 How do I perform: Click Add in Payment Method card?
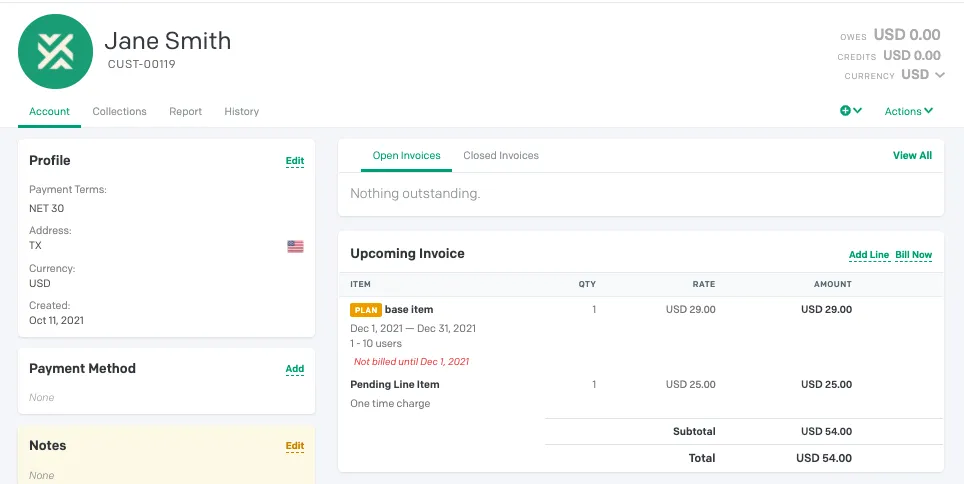tap(294, 369)
